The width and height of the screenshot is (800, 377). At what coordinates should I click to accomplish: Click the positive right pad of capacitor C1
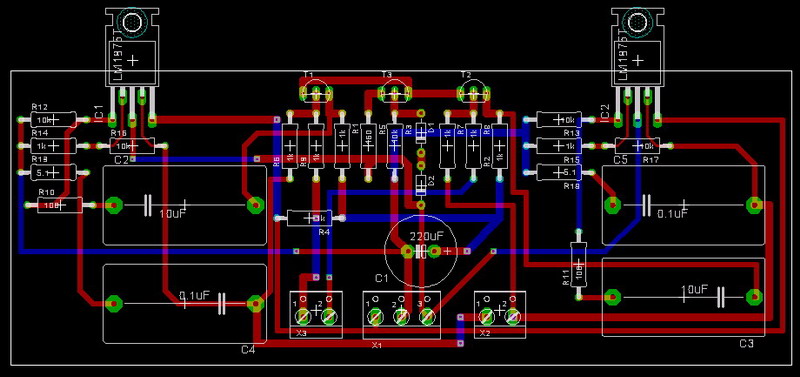[x=435, y=251]
